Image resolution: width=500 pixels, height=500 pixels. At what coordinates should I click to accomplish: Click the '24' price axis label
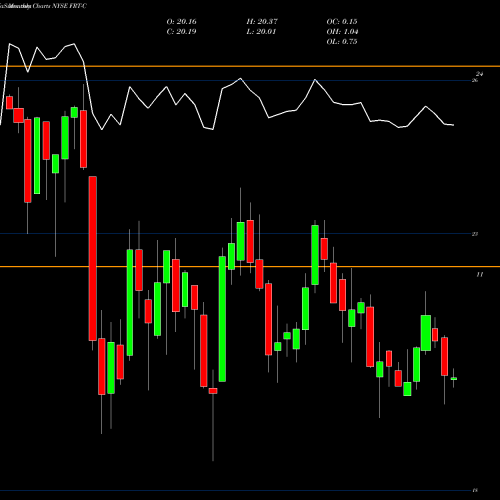pyautogui.click(x=479, y=74)
